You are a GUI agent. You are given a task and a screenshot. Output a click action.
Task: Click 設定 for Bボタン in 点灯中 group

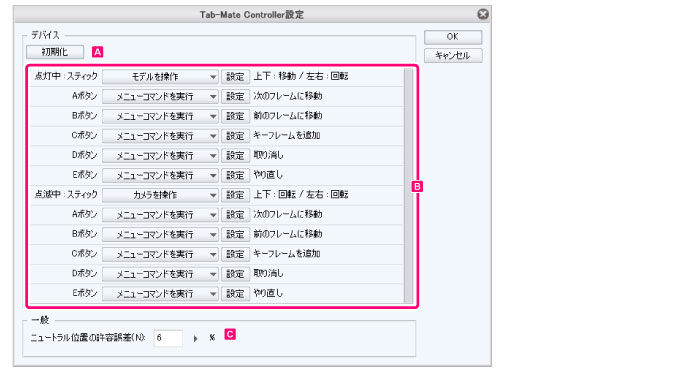[235, 116]
